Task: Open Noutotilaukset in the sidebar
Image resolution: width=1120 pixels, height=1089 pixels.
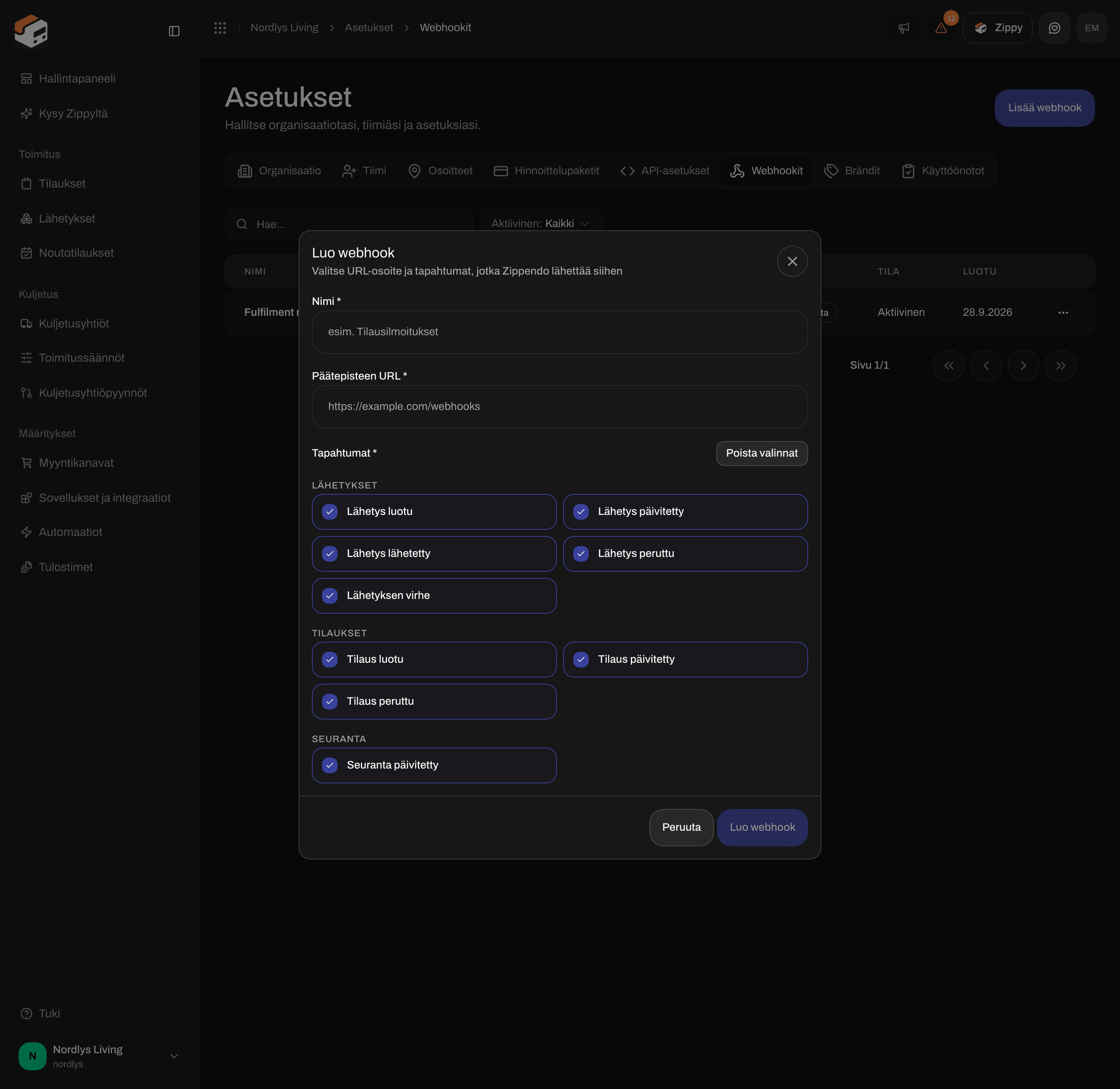Action: pyautogui.click(x=100, y=253)
